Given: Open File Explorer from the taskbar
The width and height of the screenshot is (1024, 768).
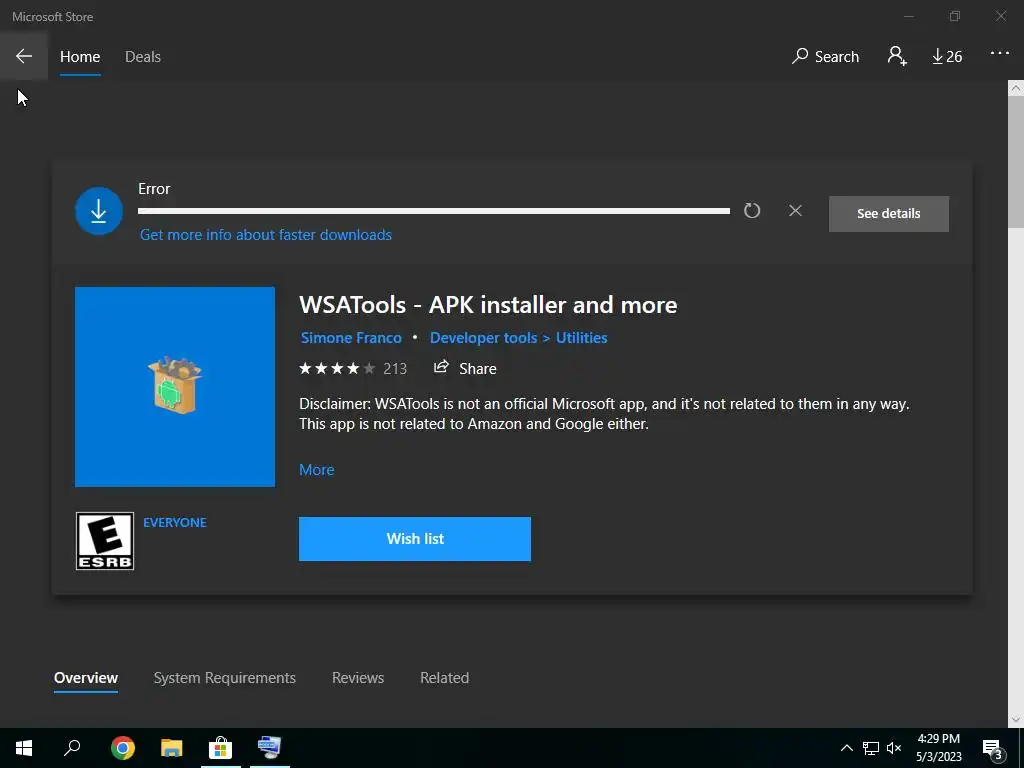Looking at the screenshot, I should (x=171, y=748).
